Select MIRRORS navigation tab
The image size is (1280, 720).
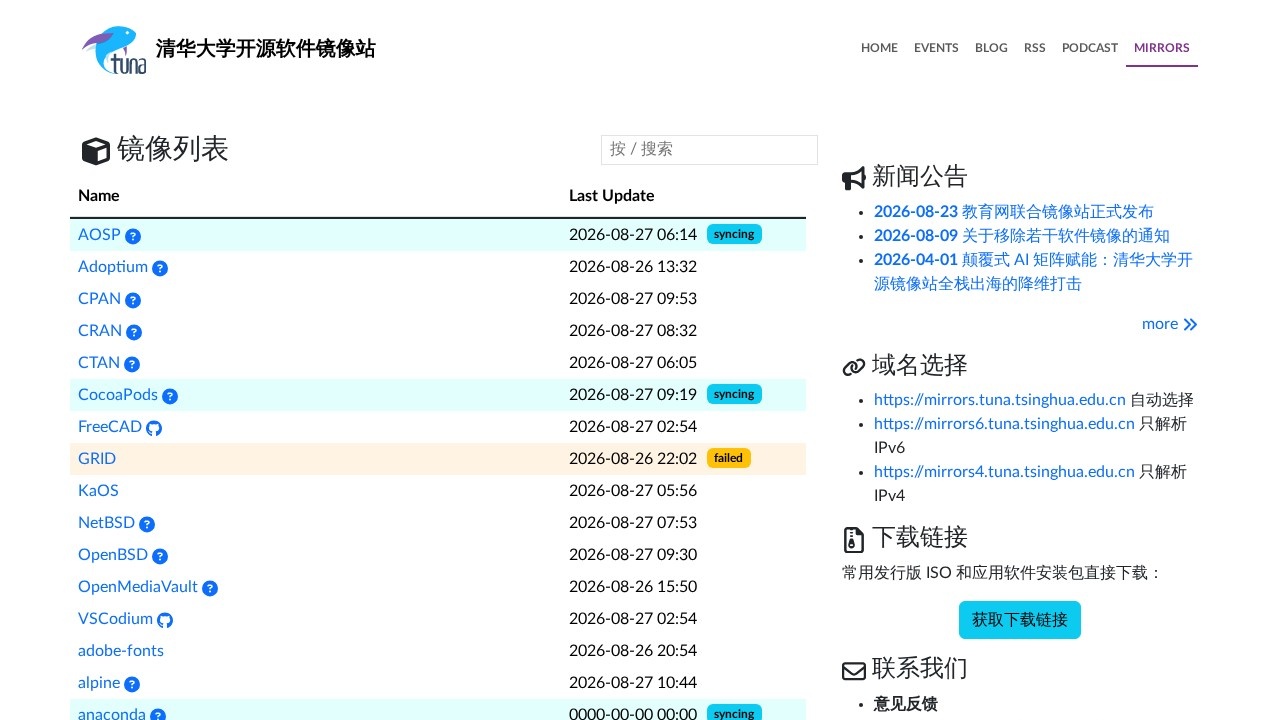point(1162,48)
